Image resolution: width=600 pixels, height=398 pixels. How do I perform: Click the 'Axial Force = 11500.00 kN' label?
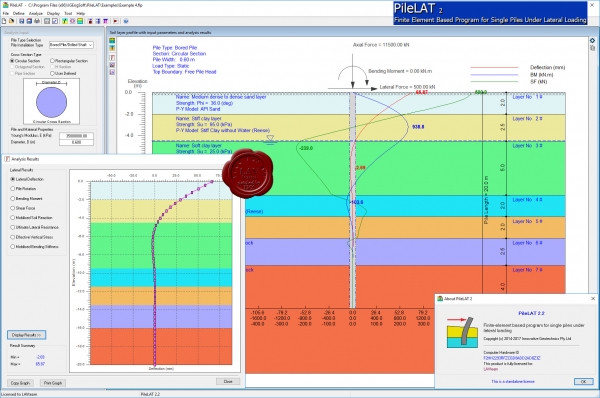381,45
